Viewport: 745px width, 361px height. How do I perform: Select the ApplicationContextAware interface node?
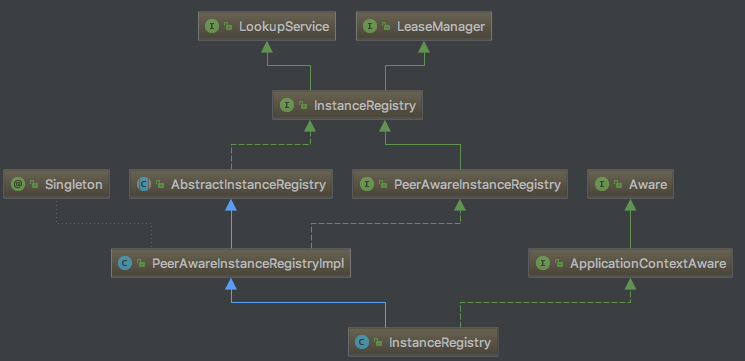pos(630,263)
